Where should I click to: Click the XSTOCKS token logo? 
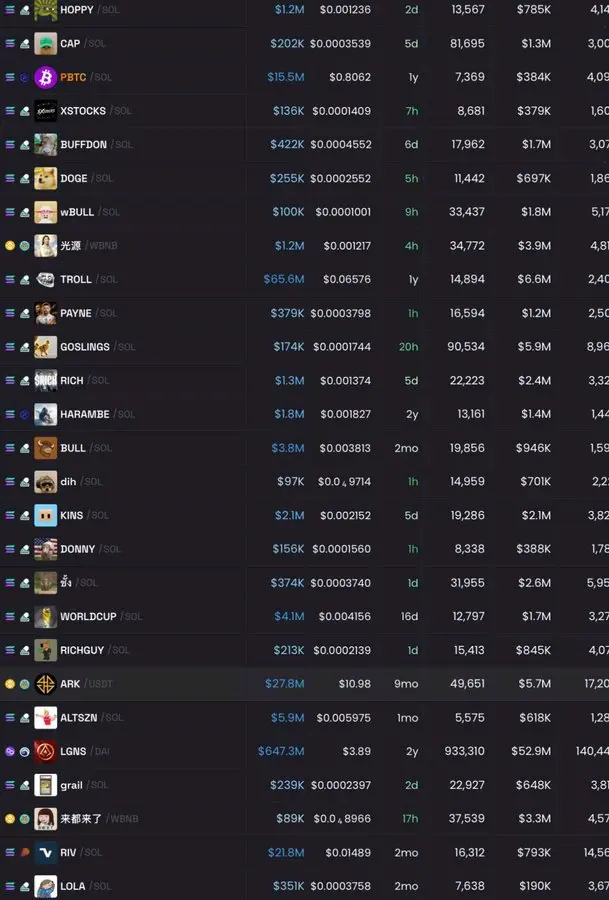click(x=45, y=111)
